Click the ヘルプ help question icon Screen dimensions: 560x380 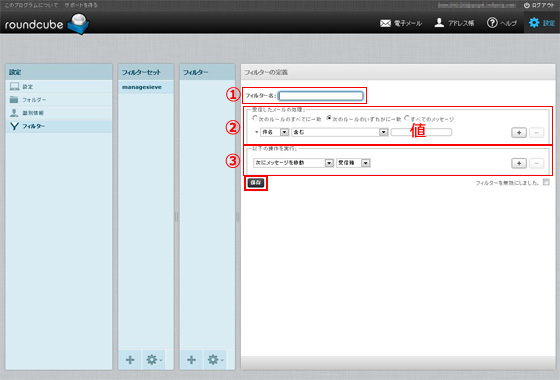pyautogui.click(x=492, y=23)
